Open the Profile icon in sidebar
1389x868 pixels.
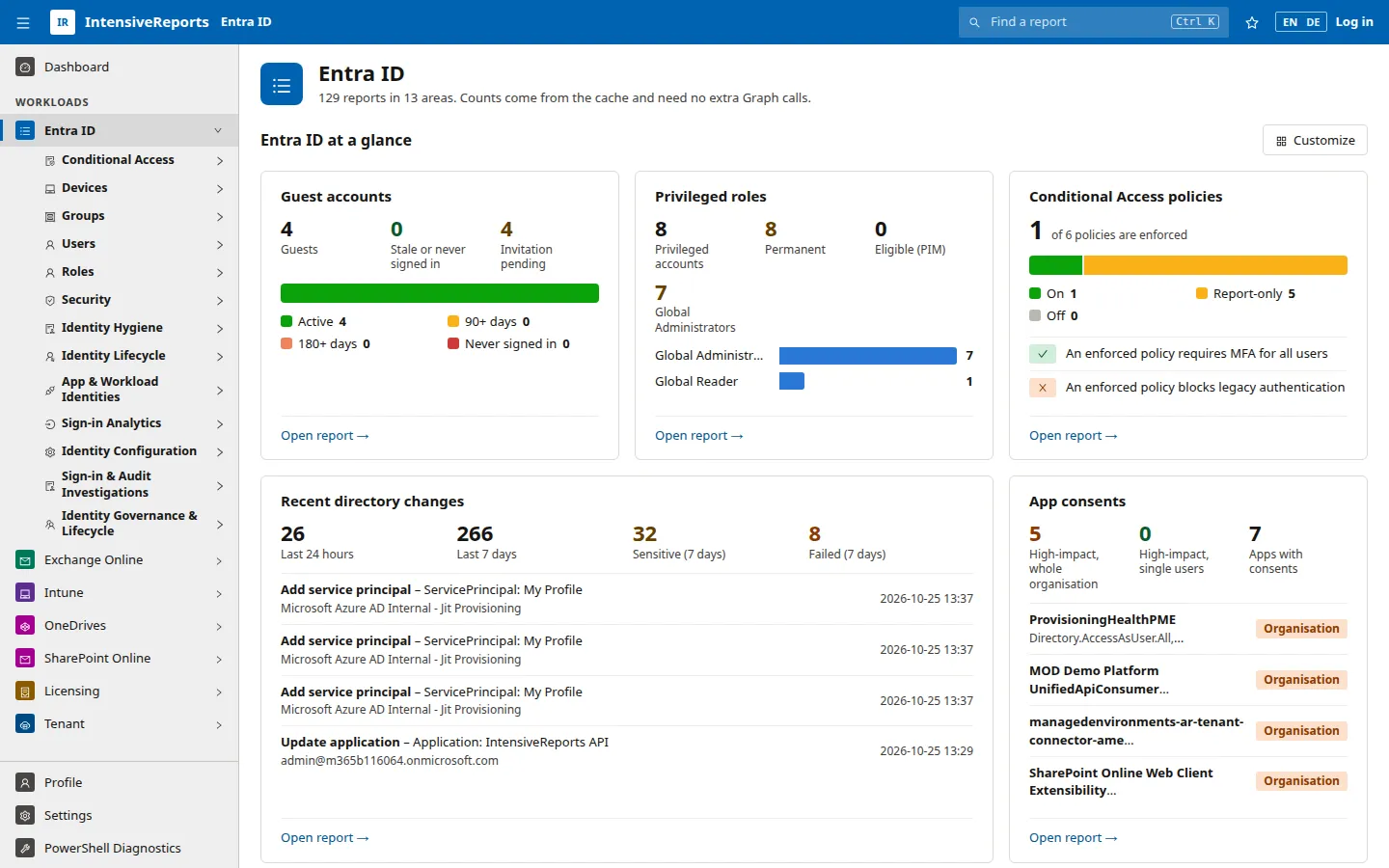[x=25, y=783]
